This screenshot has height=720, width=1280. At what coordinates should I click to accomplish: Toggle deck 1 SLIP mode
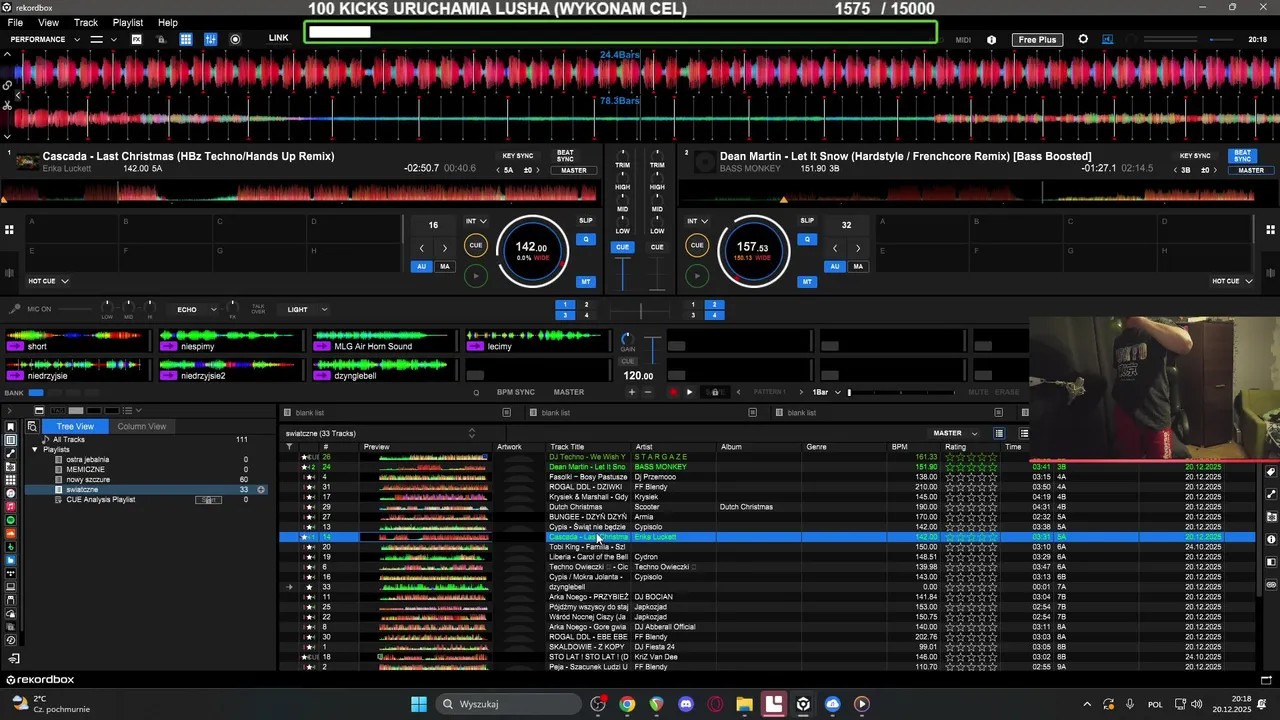point(586,221)
